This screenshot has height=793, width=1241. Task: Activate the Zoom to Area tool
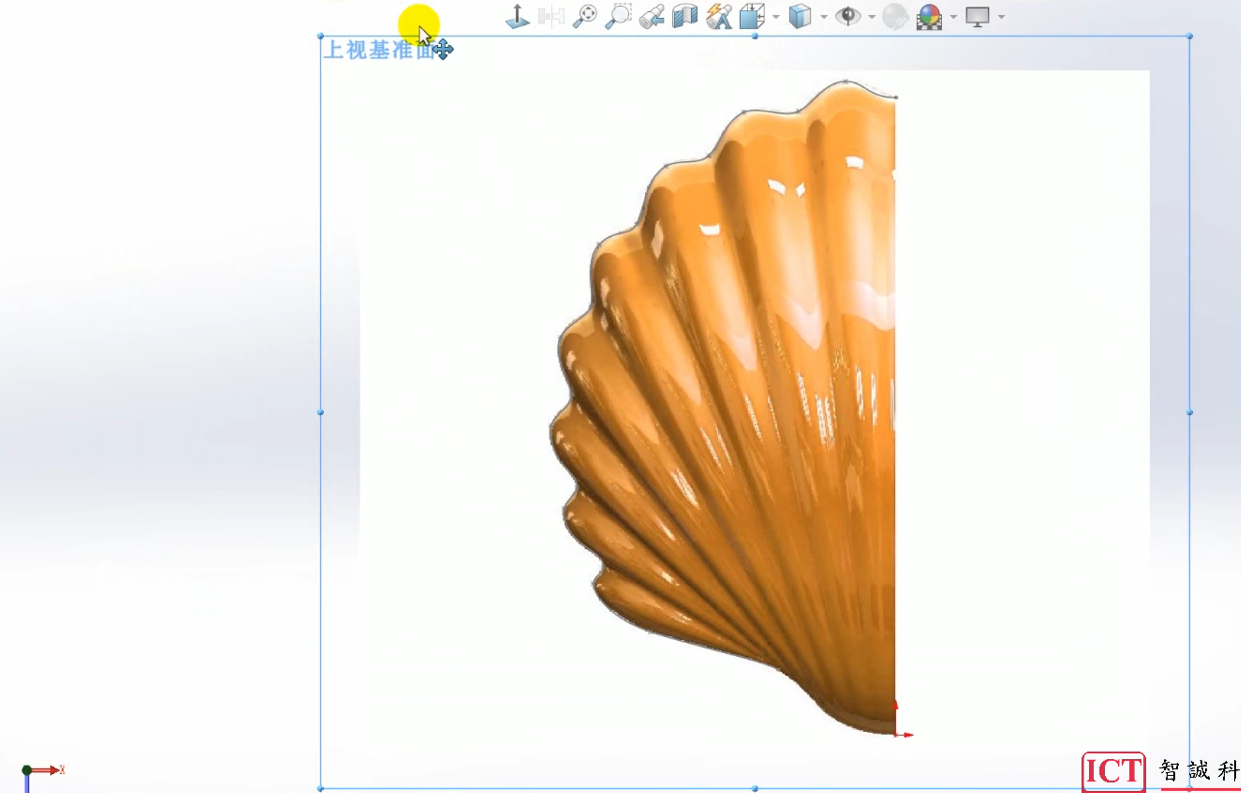click(619, 16)
